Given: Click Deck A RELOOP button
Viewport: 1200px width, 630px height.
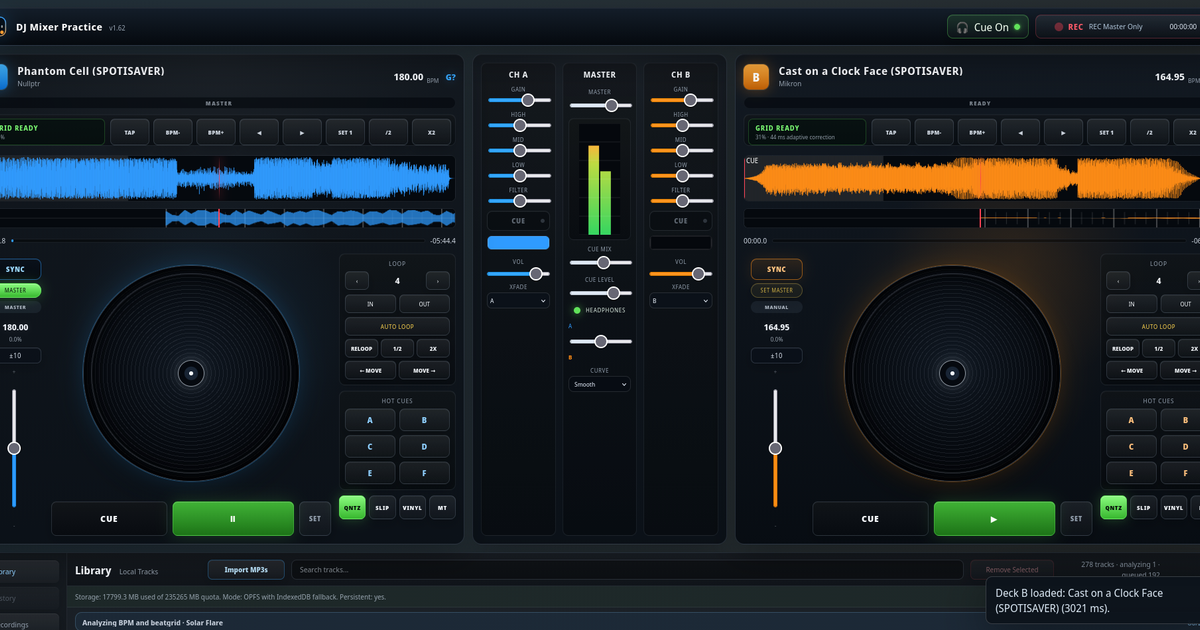Looking at the screenshot, I should pyautogui.click(x=361, y=348).
